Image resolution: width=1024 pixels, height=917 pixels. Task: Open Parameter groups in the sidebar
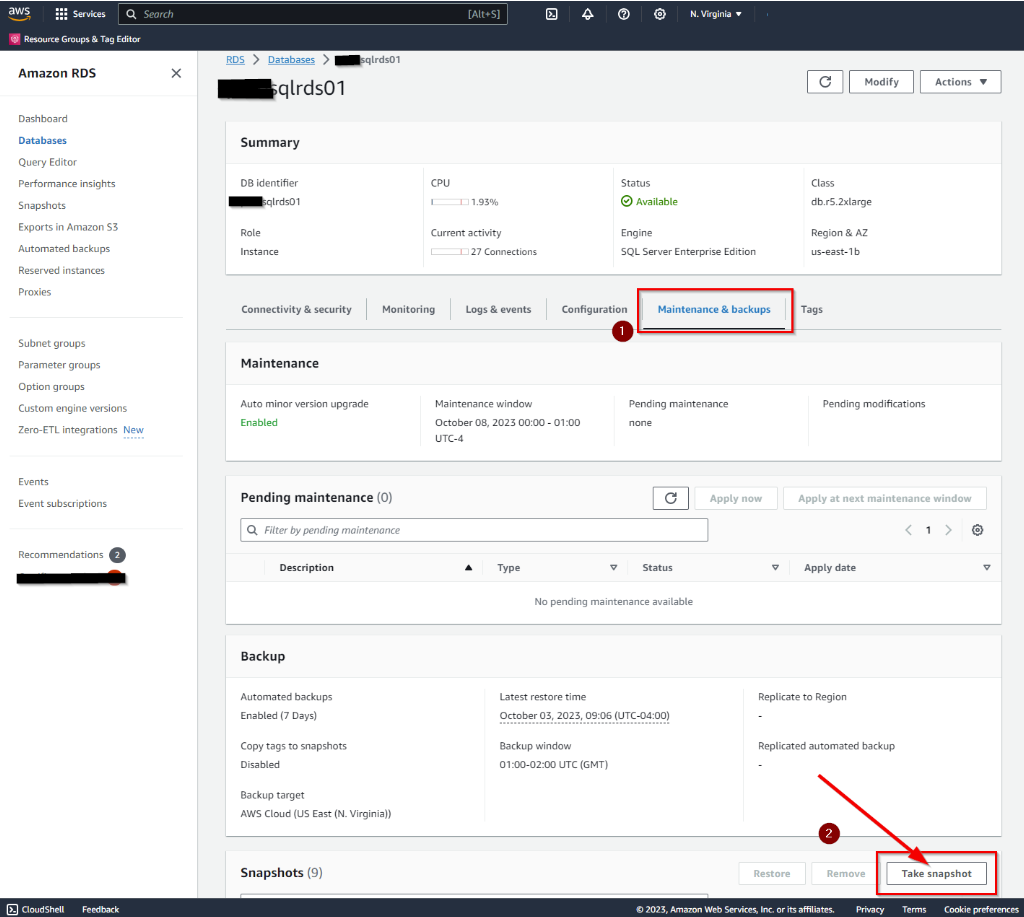[59, 364]
